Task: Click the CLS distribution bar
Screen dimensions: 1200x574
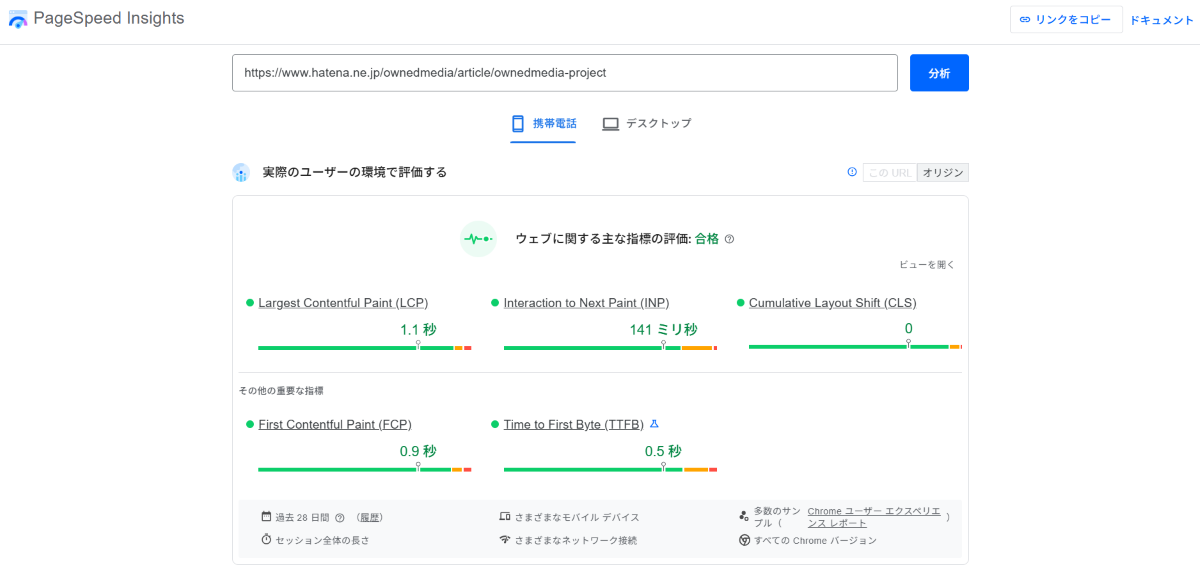Action: coord(855,347)
